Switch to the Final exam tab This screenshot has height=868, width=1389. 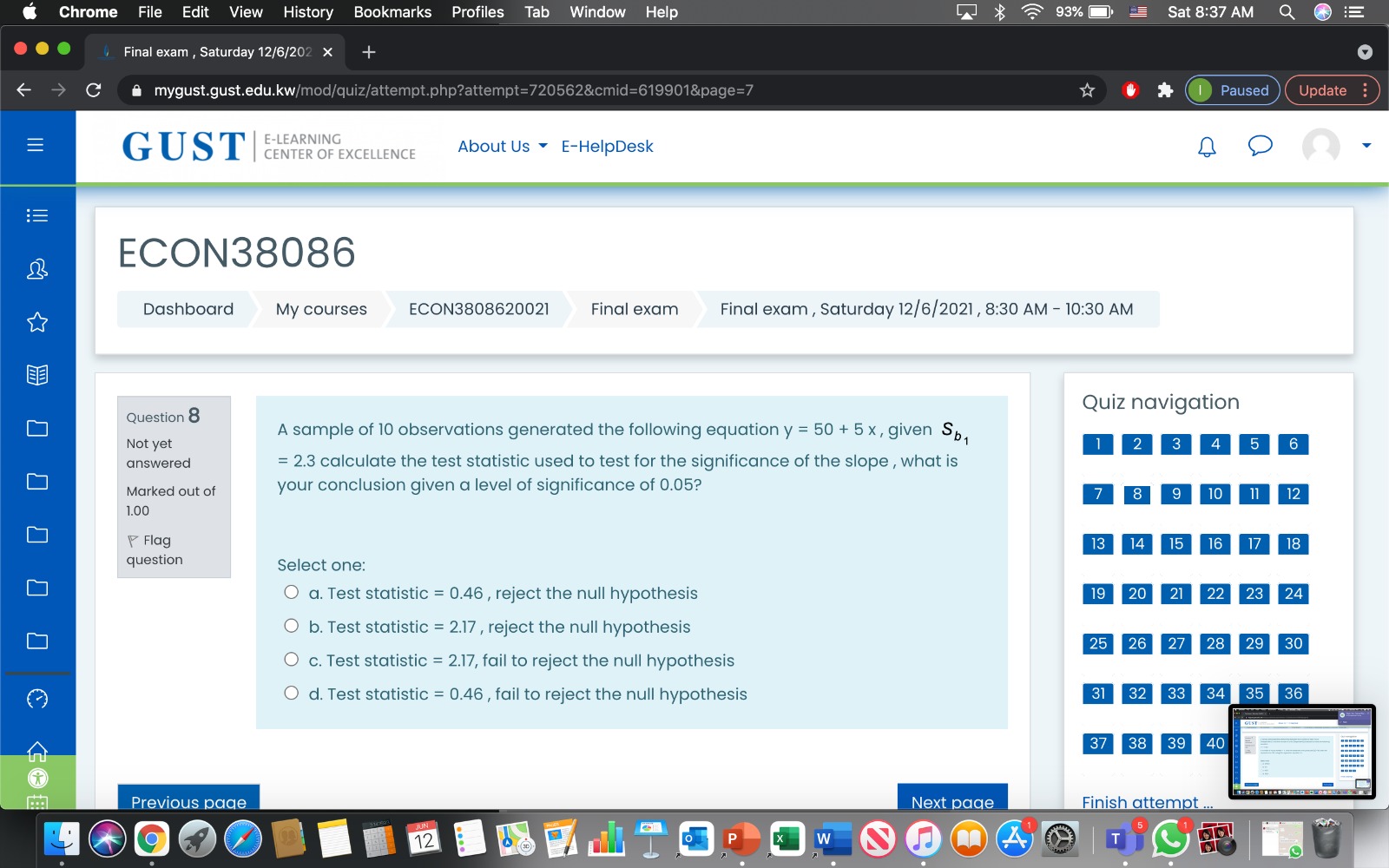pyautogui.click(x=208, y=51)
